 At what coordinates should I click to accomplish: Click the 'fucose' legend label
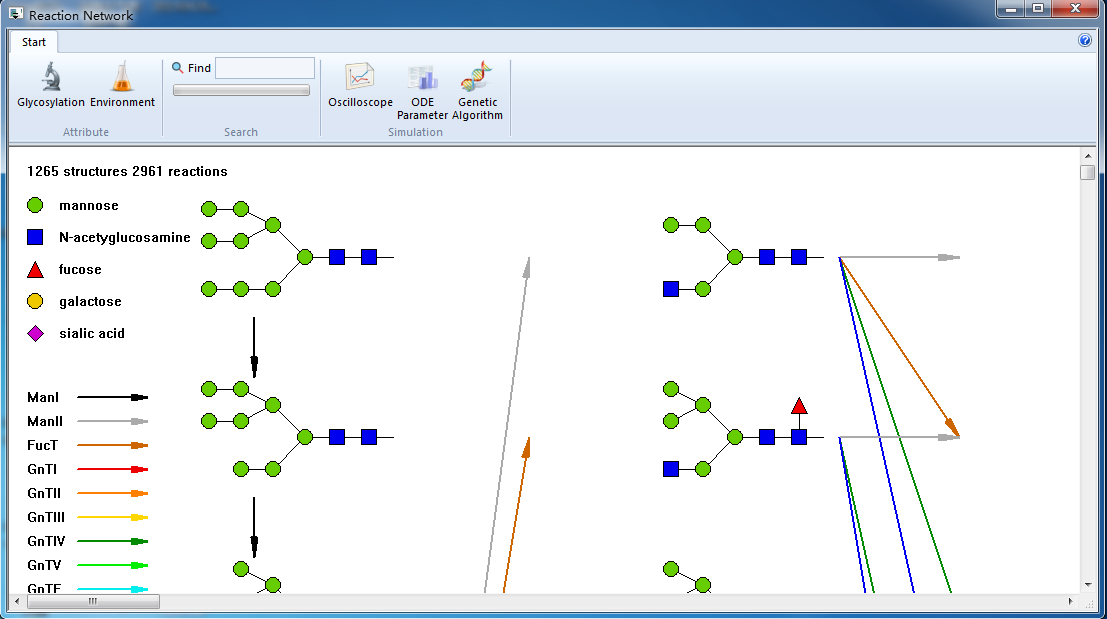80,270
